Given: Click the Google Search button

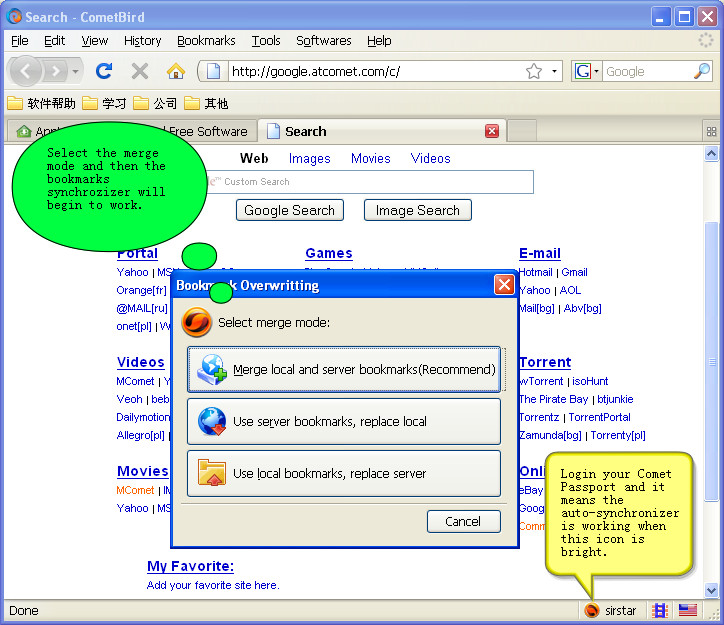Looking at the screenshot, I should (x=290, y=210).
